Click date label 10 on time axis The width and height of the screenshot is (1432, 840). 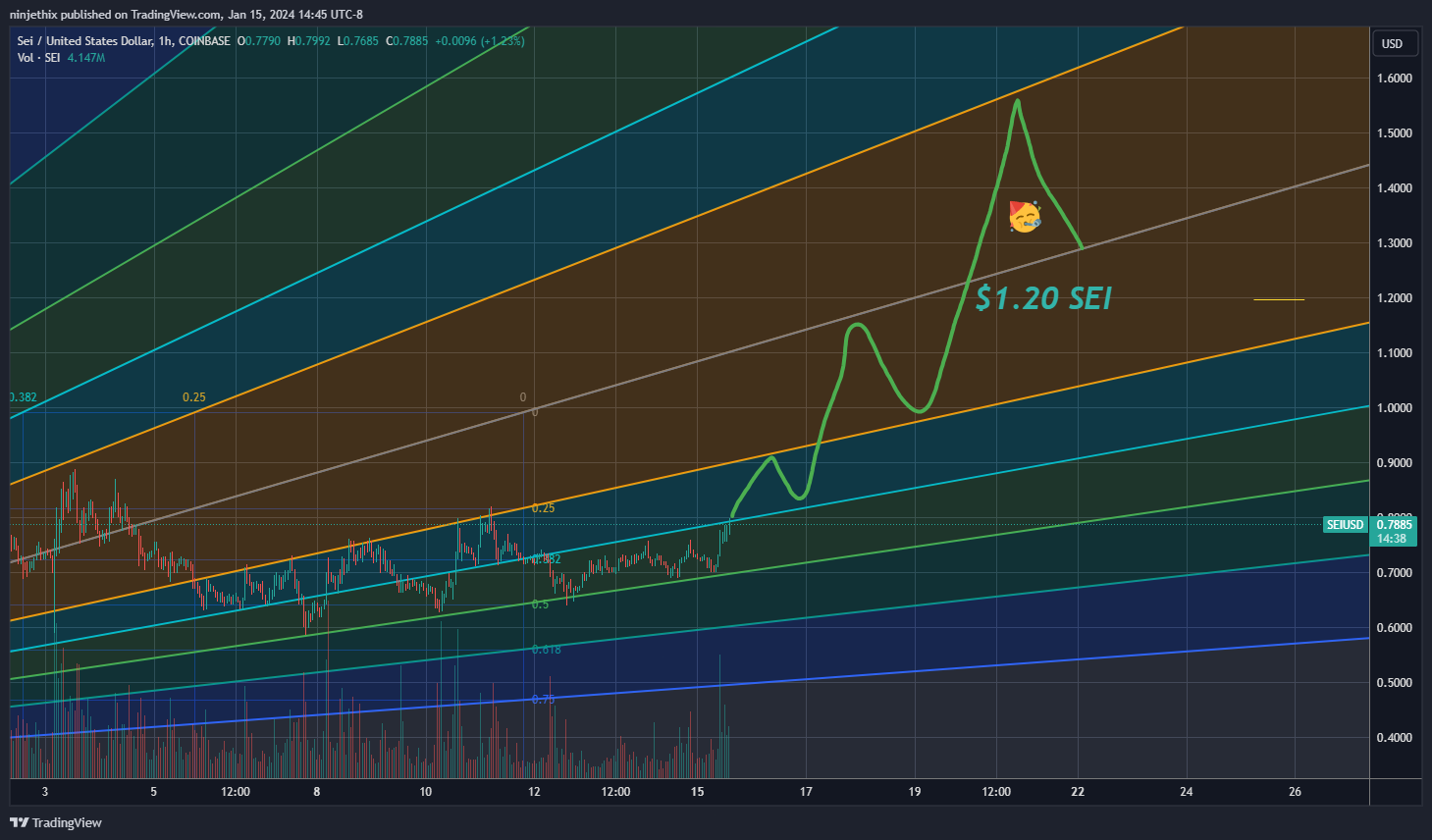tap(426, 792)
